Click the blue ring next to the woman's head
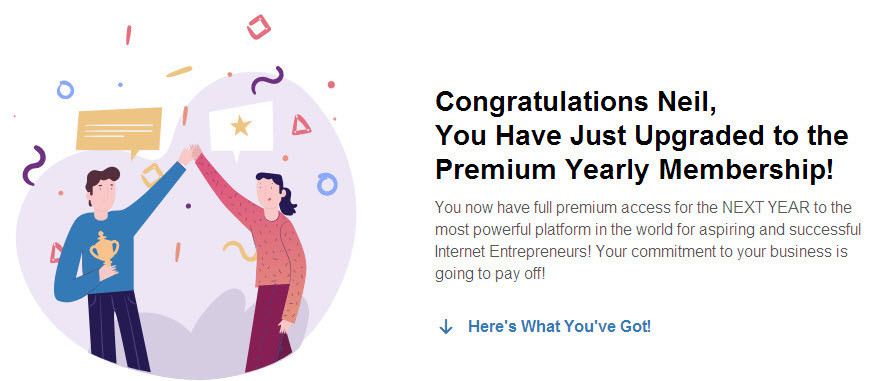This screenshot has height=381, width=870. click(x=327, y=184)
